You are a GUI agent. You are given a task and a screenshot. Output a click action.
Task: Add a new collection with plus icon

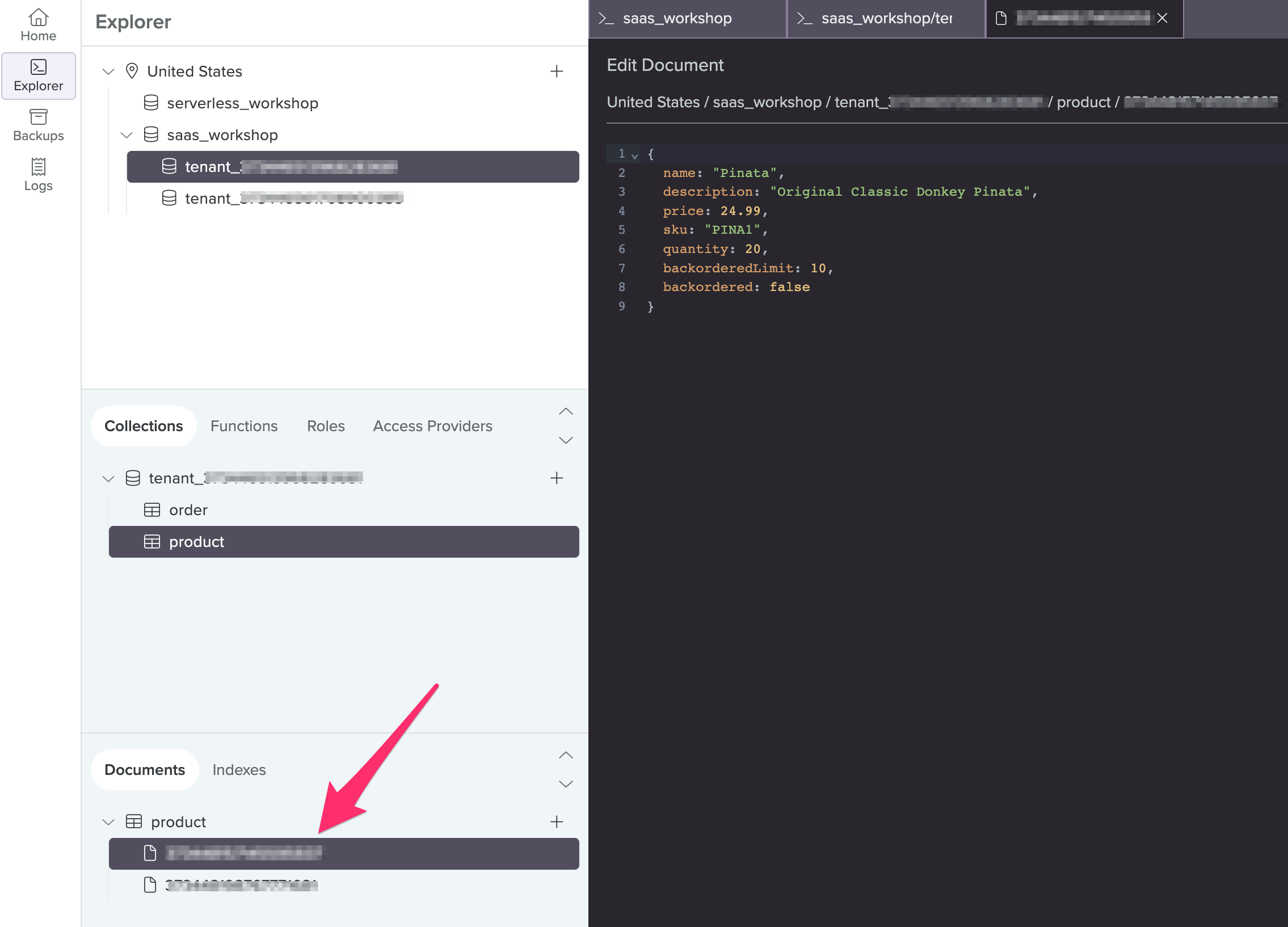pos(557,478)
